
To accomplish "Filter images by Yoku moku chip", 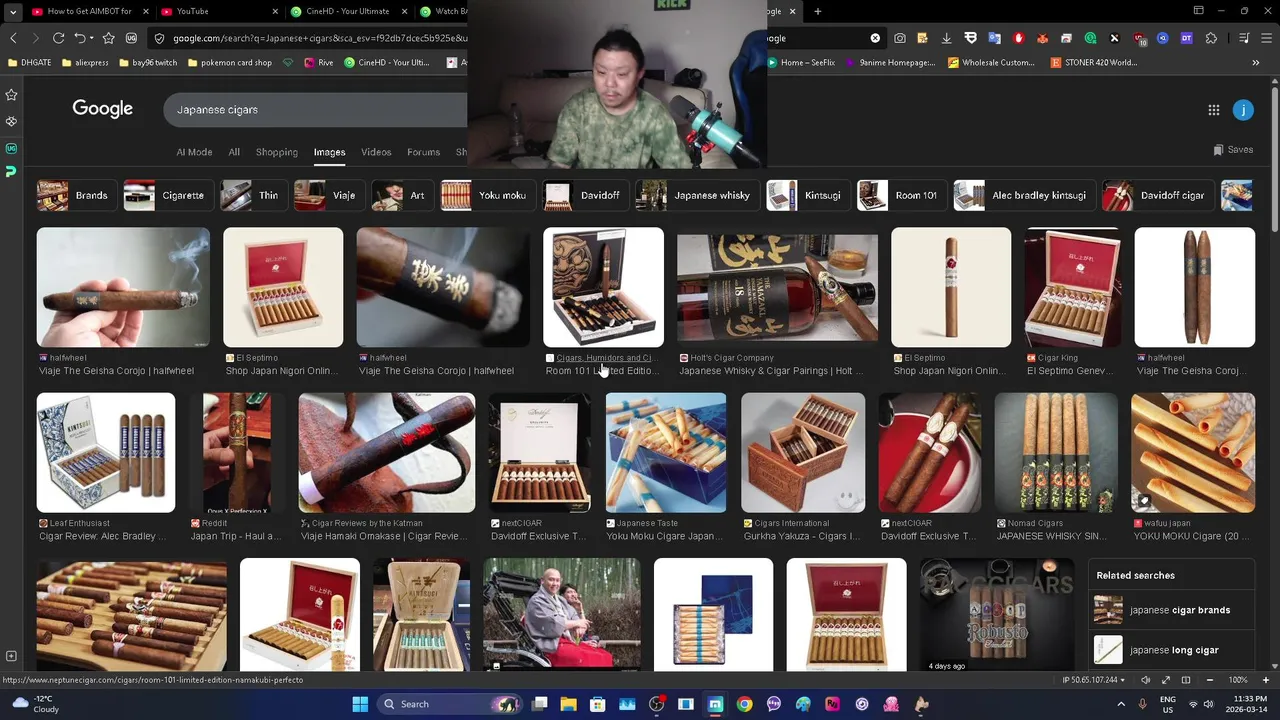I will click(488, 195).
